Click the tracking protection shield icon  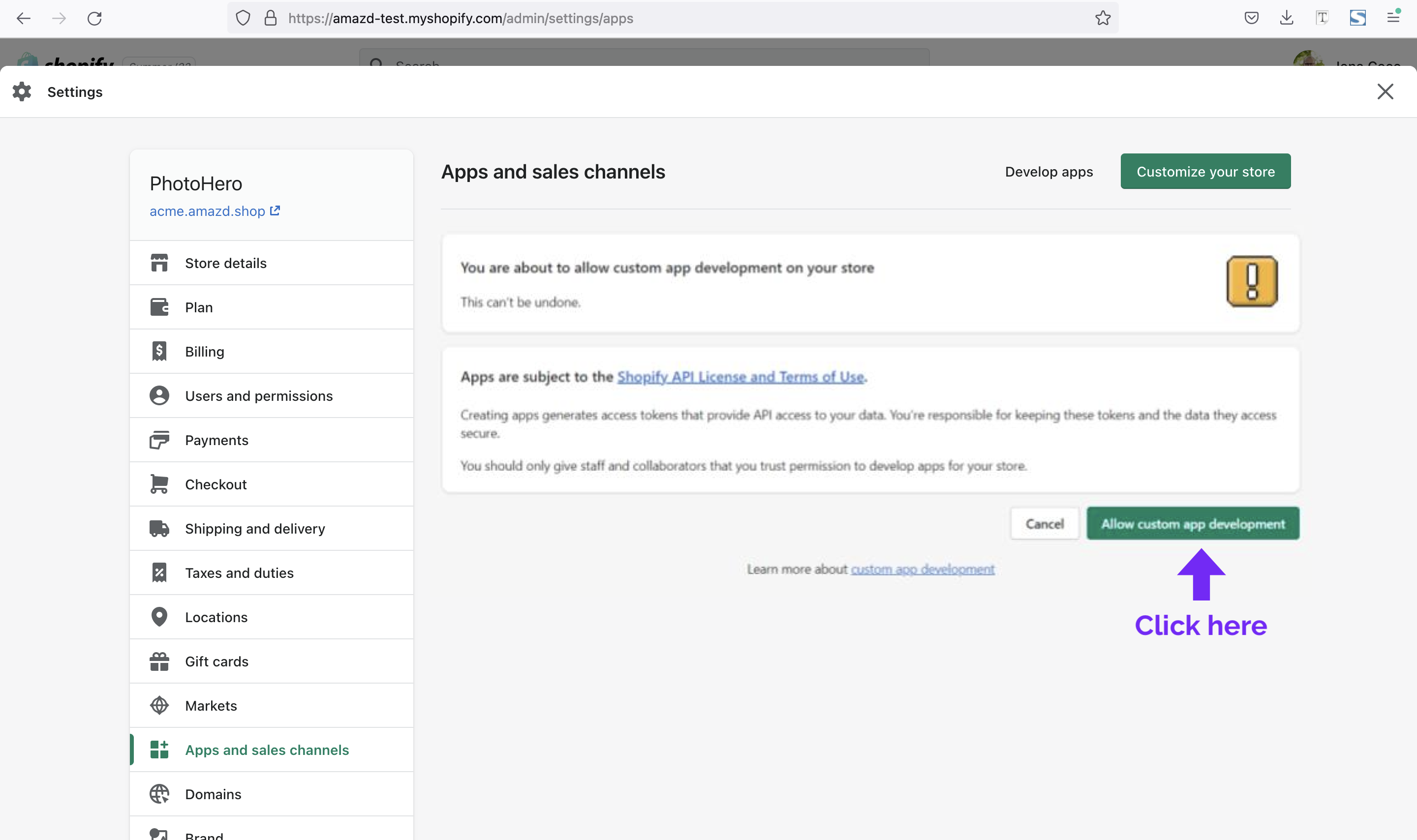(x=243, y=18)
